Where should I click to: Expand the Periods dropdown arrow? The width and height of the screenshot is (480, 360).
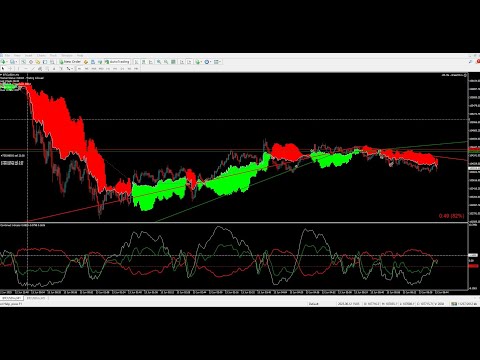[211, 62]
